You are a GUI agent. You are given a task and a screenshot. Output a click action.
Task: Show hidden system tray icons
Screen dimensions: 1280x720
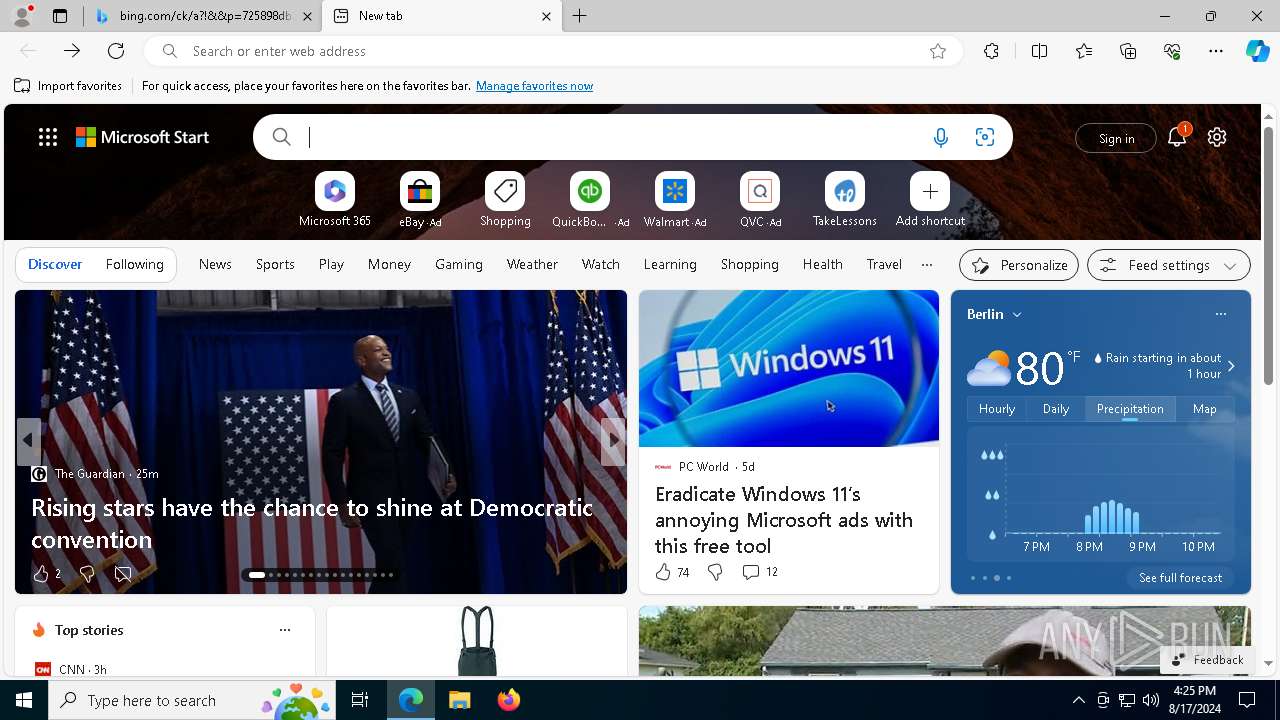(1078, 700)
